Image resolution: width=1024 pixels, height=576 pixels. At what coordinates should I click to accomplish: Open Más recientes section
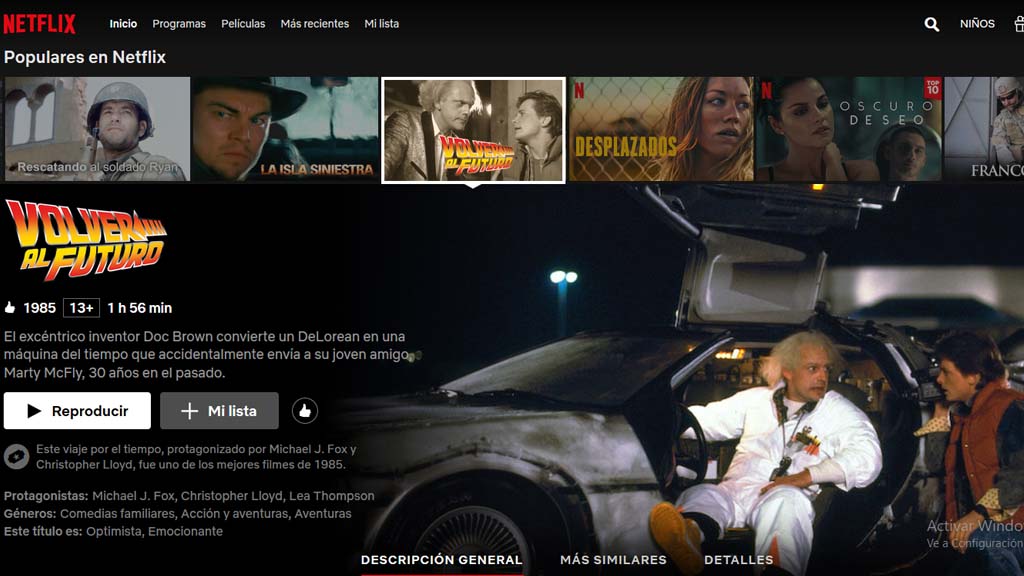(x=315, y=24)
